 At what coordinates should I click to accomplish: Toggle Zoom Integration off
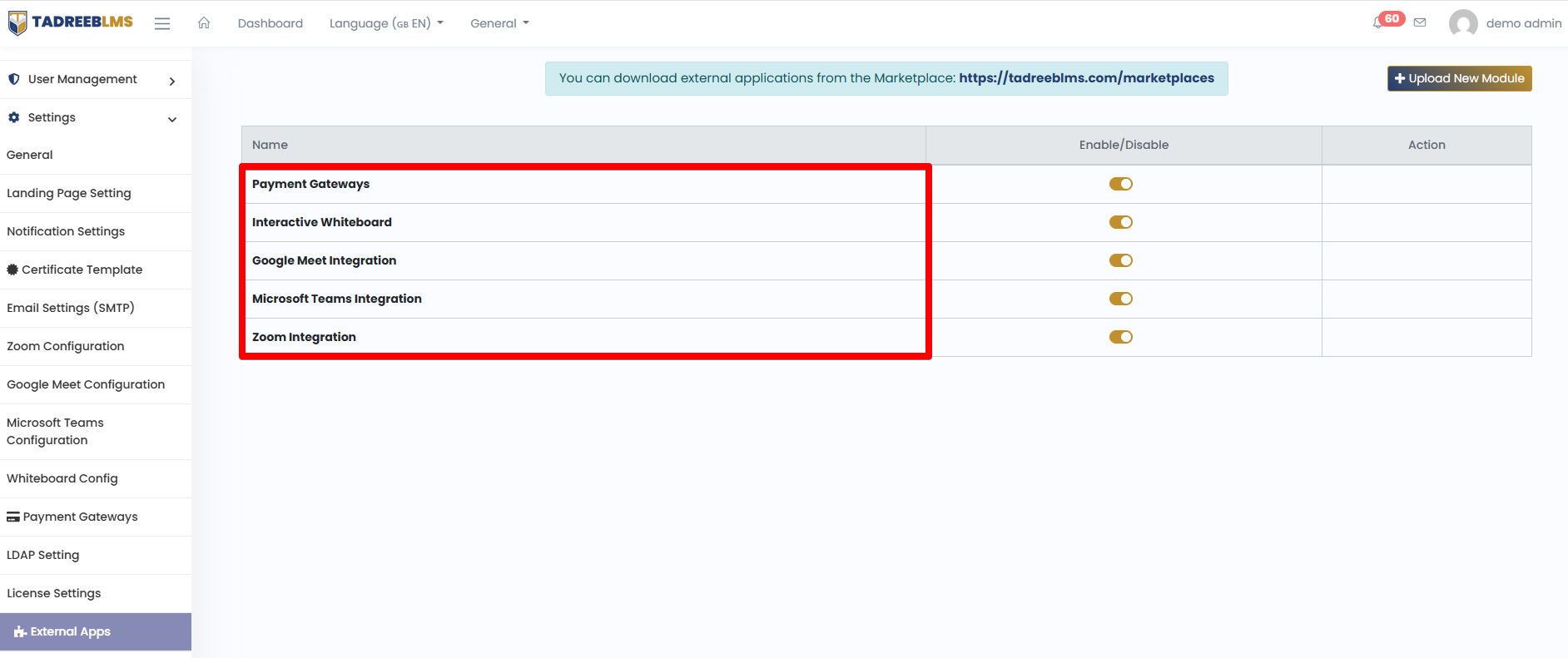tap(1121, 337)
